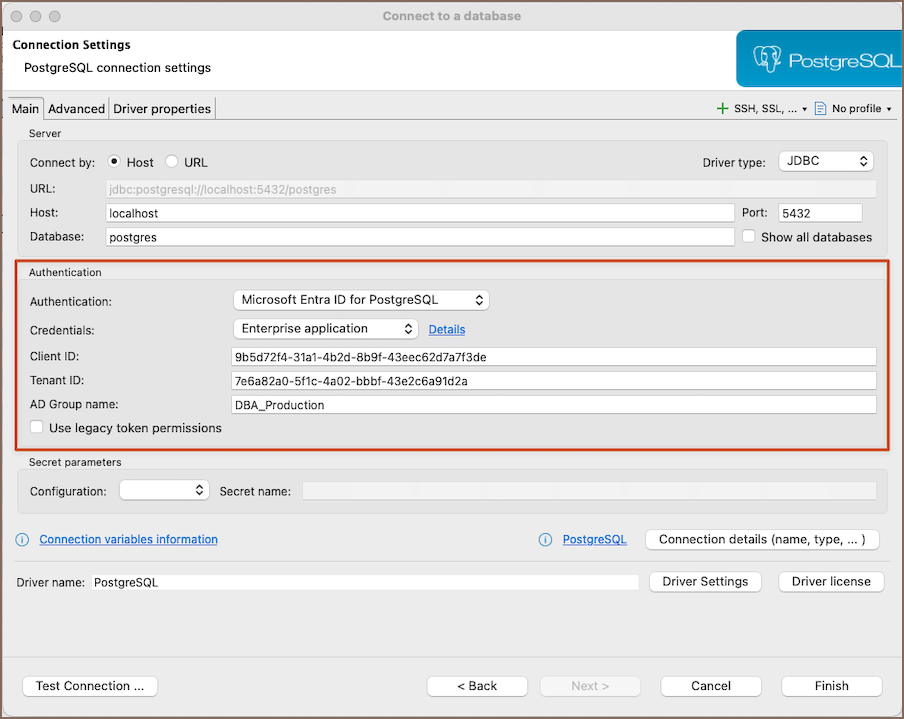Open the Authentication method dropdown
Viewport: 904px width, 719px height.
[x=360, y=300]
